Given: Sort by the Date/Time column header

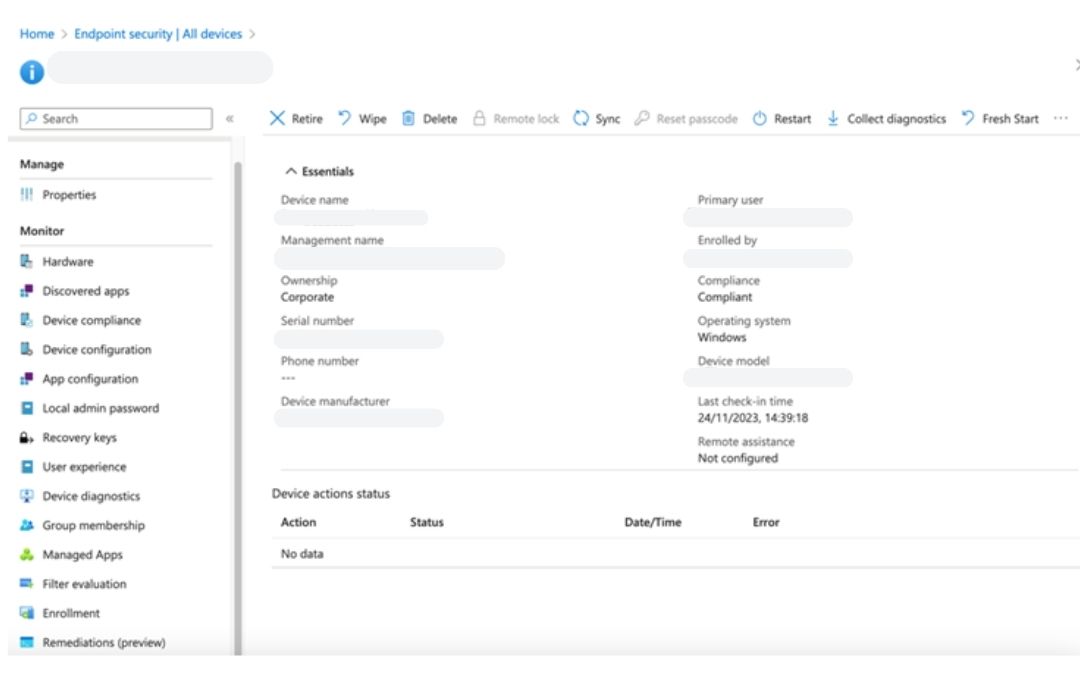Looking at the screenshot, I should [652, 522].
